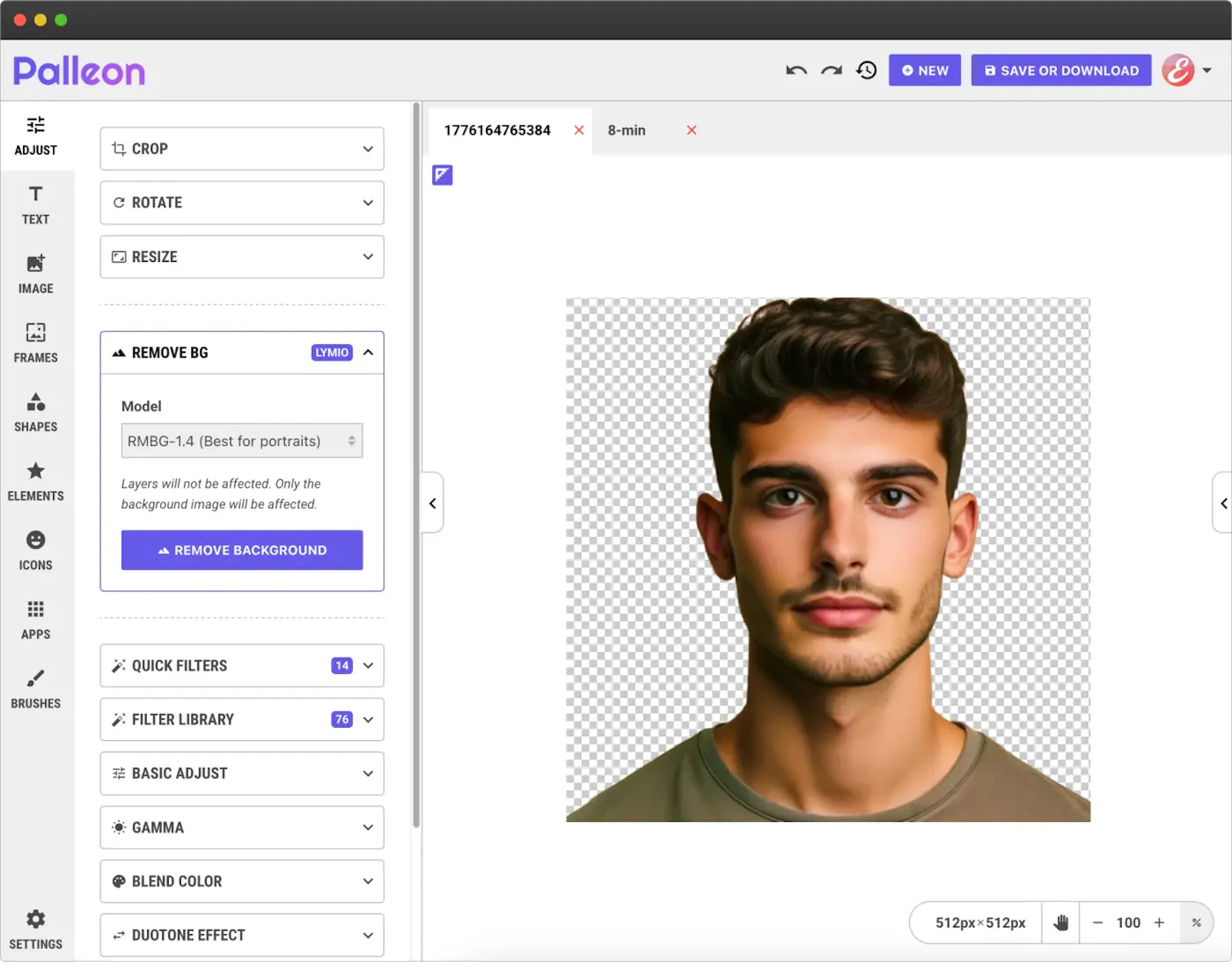Open the Brushes panel
The height and width of the screenshot is (962, 1232).
click(x=36, y=690)
